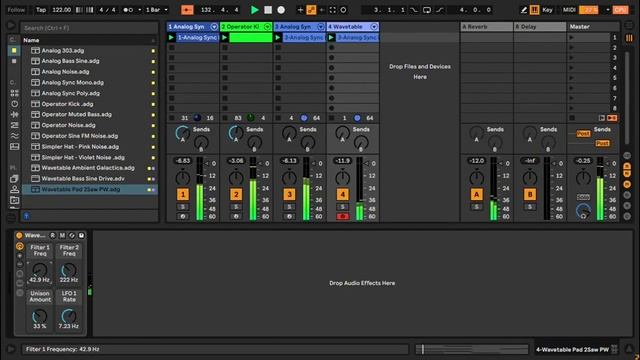This screenshot has height=360, width=640.
Task: Select Wavetable Bass Sine Drive.adv preset
Action: tap(83, 179)
